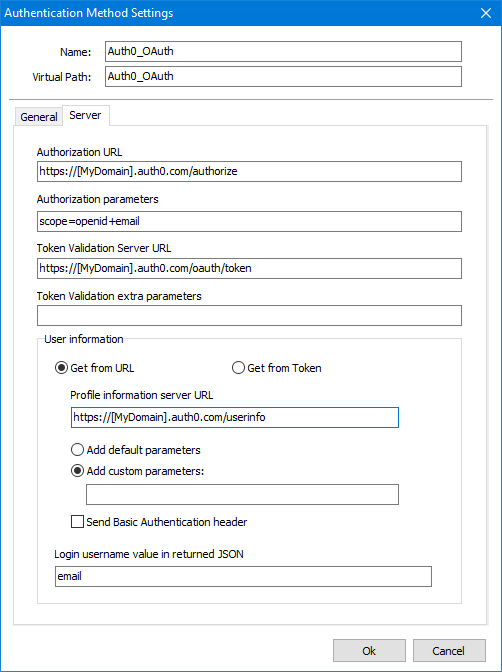
Task: Select the Server tab
Action: [x=85, y=115]
